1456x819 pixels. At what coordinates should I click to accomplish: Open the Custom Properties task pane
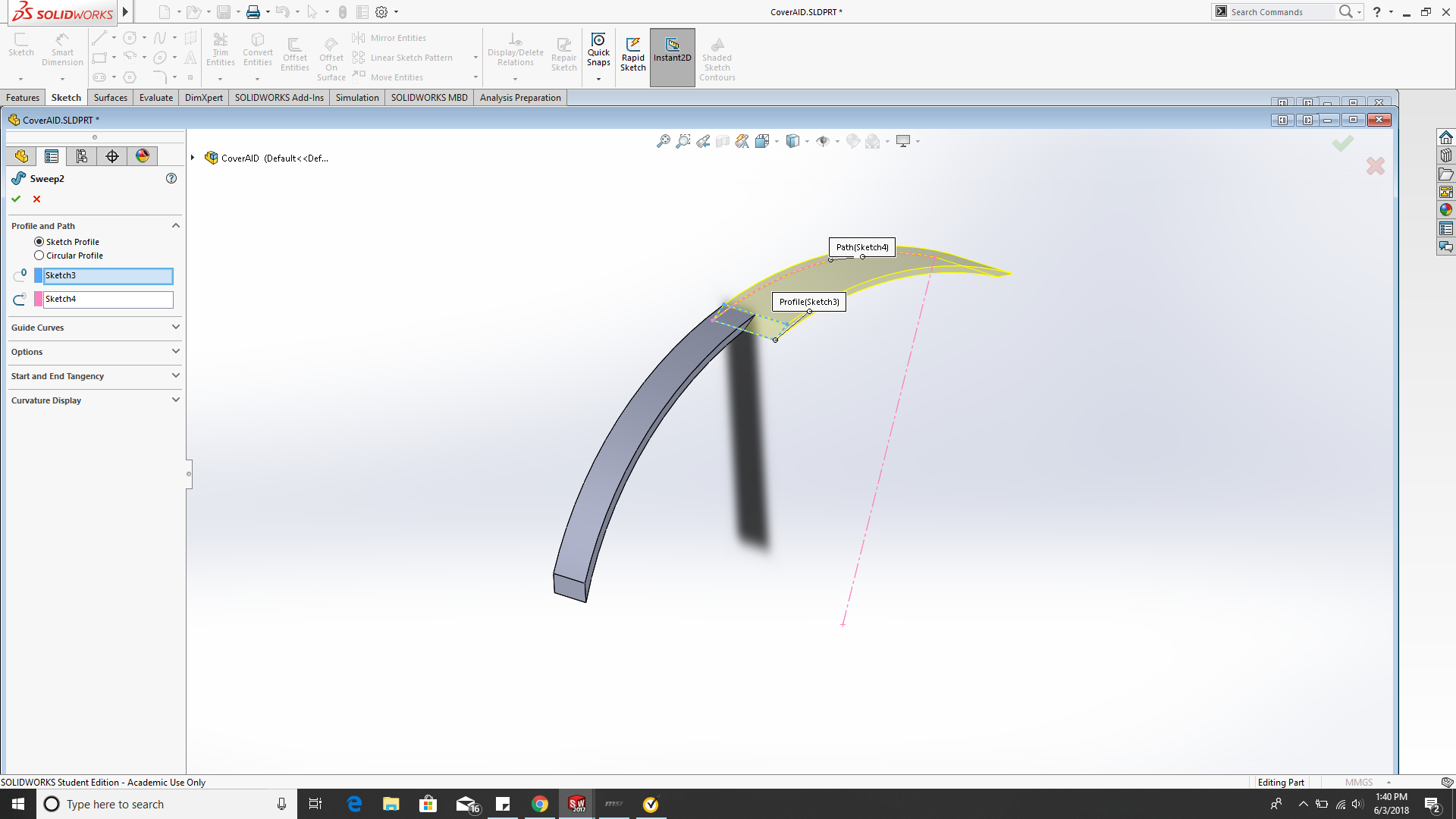1446,228
